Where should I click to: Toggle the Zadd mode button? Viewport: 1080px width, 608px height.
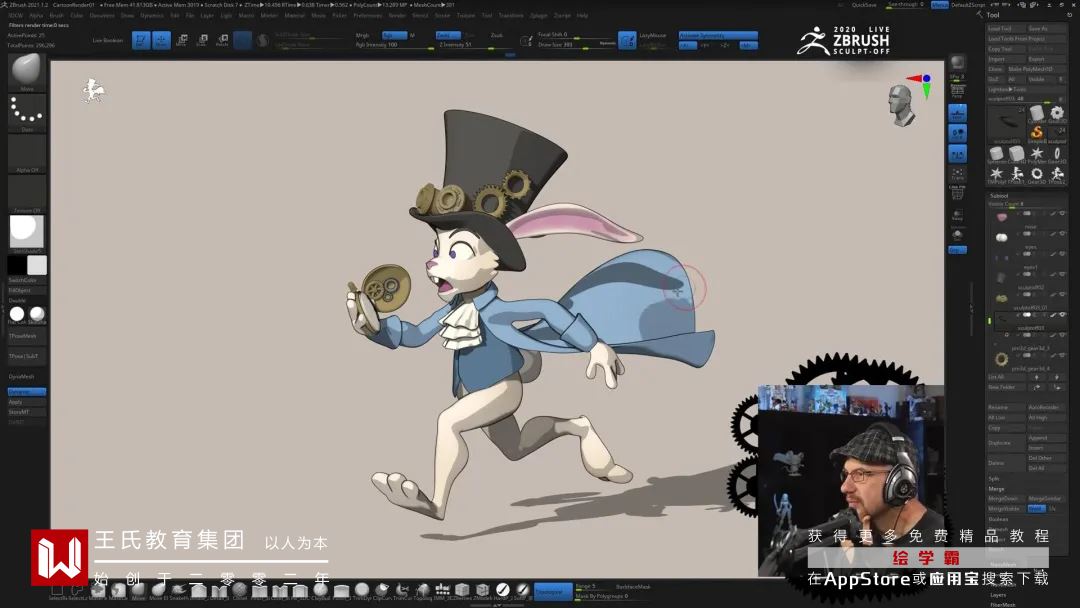coord(448,35)
